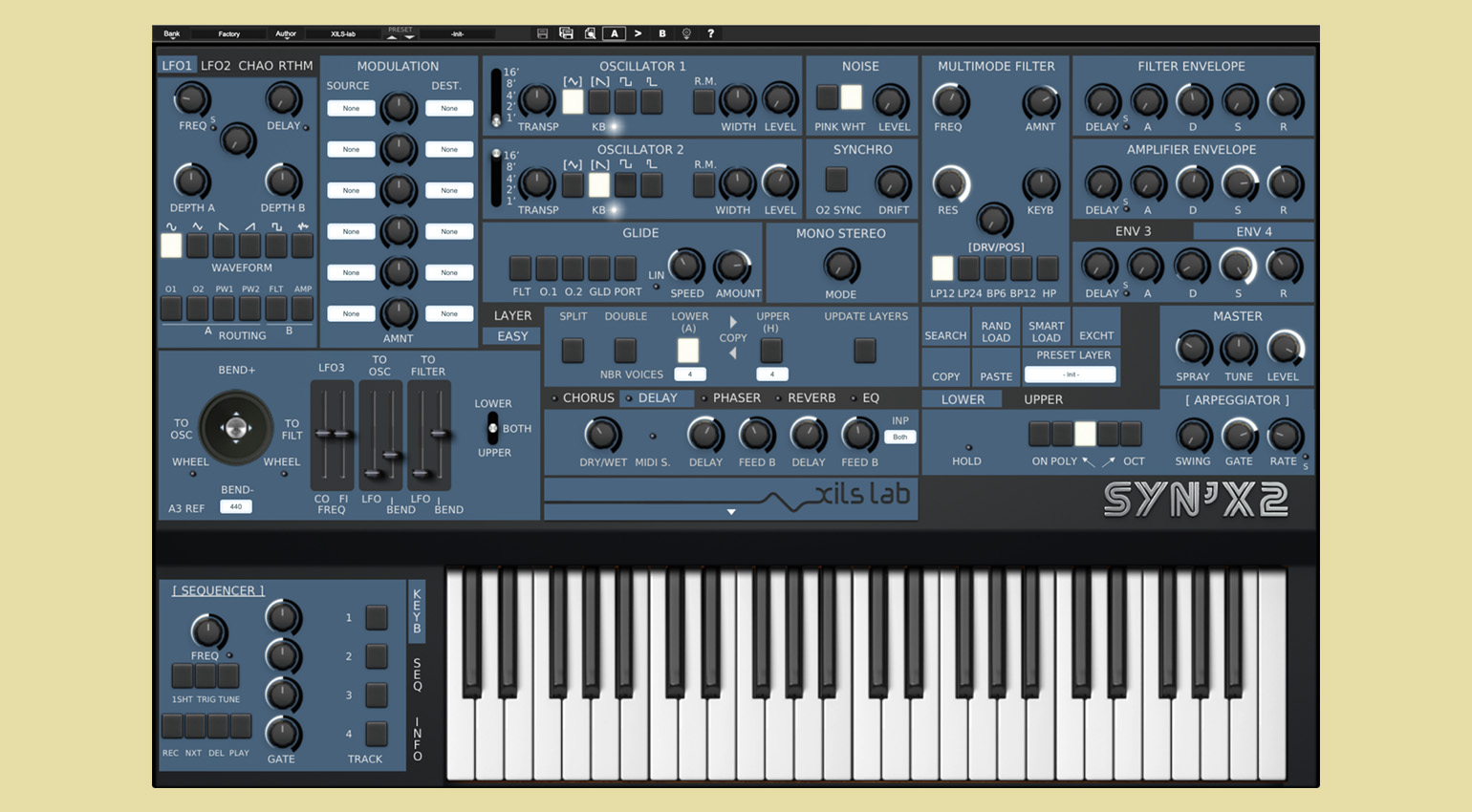Click the RAND LOAD button
The width and height of the screenshot is (1472, 812).
(995, 331)
